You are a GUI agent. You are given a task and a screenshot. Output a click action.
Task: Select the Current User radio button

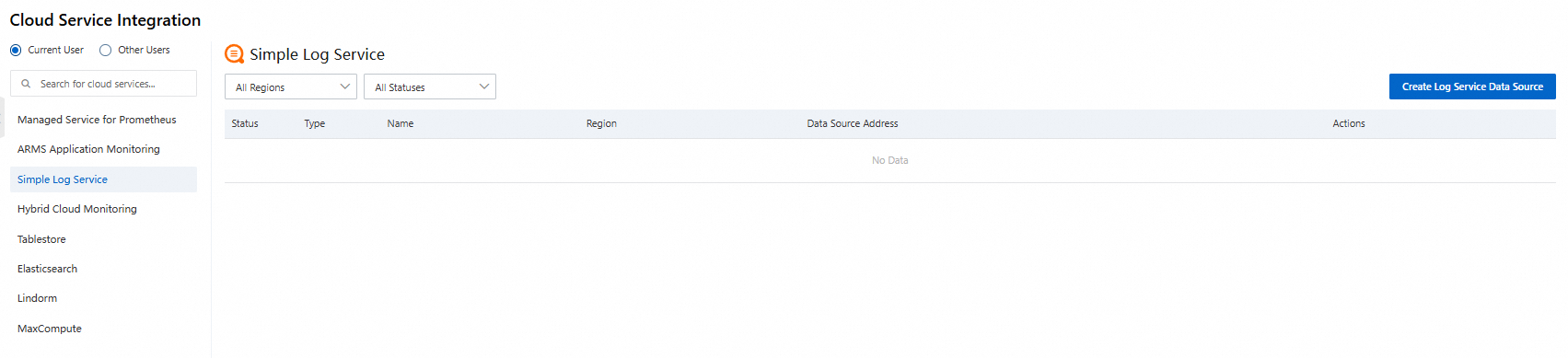[16, 51]
